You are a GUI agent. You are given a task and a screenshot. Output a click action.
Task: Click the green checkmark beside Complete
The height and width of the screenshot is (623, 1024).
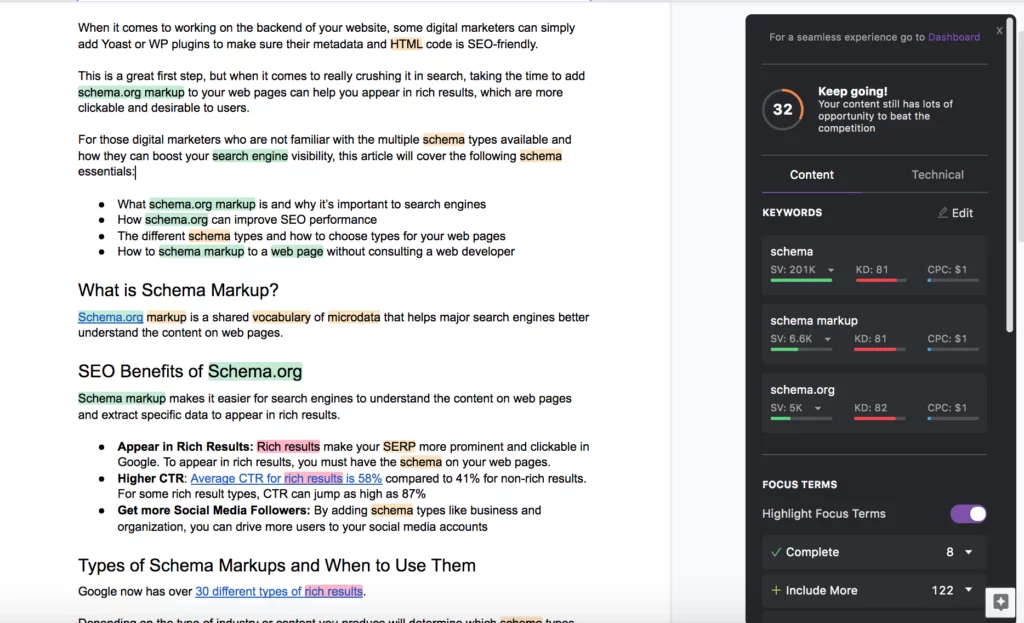point(774,551)
